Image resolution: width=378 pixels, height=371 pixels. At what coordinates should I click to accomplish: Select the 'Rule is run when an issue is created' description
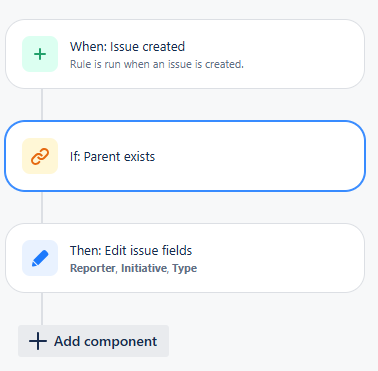coord(157,64)
